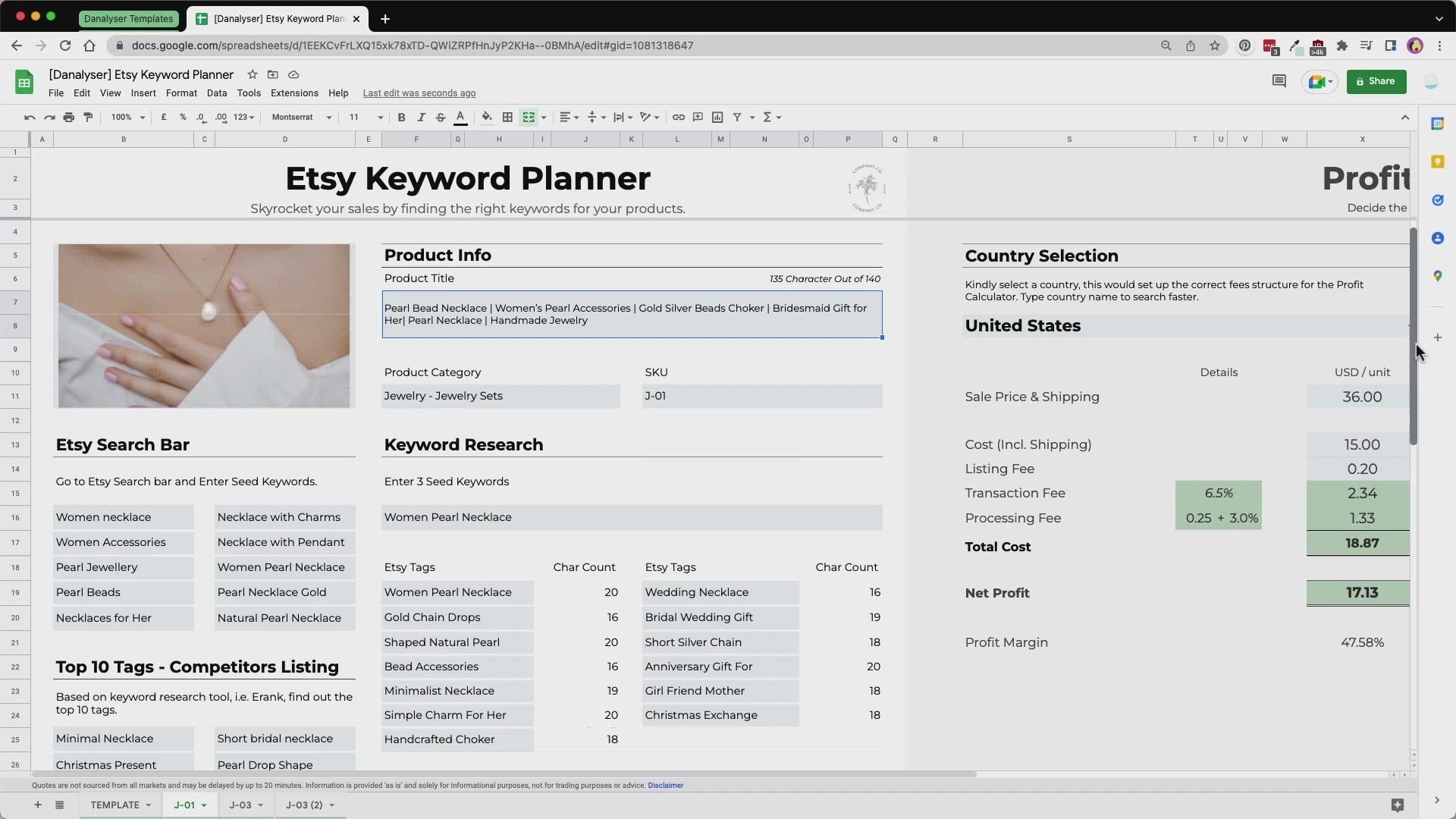Image resolution: width=1456 pixels, height=819 pixels.
Task: Open the Extensions menu
Action: (x=294, y=93)
